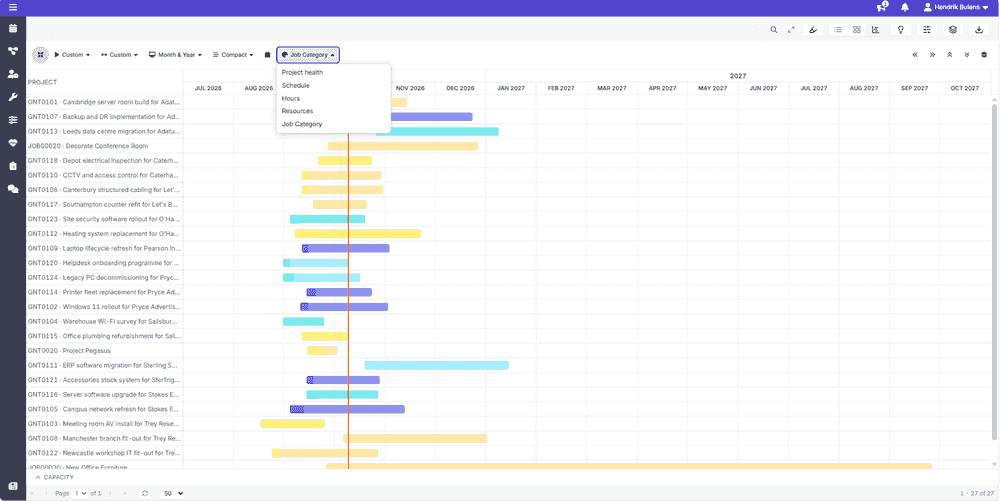Open GNT0118 Depot electrical inspection project
The height and width of the screenshot is (501, 1000).
tap(104, 161)
